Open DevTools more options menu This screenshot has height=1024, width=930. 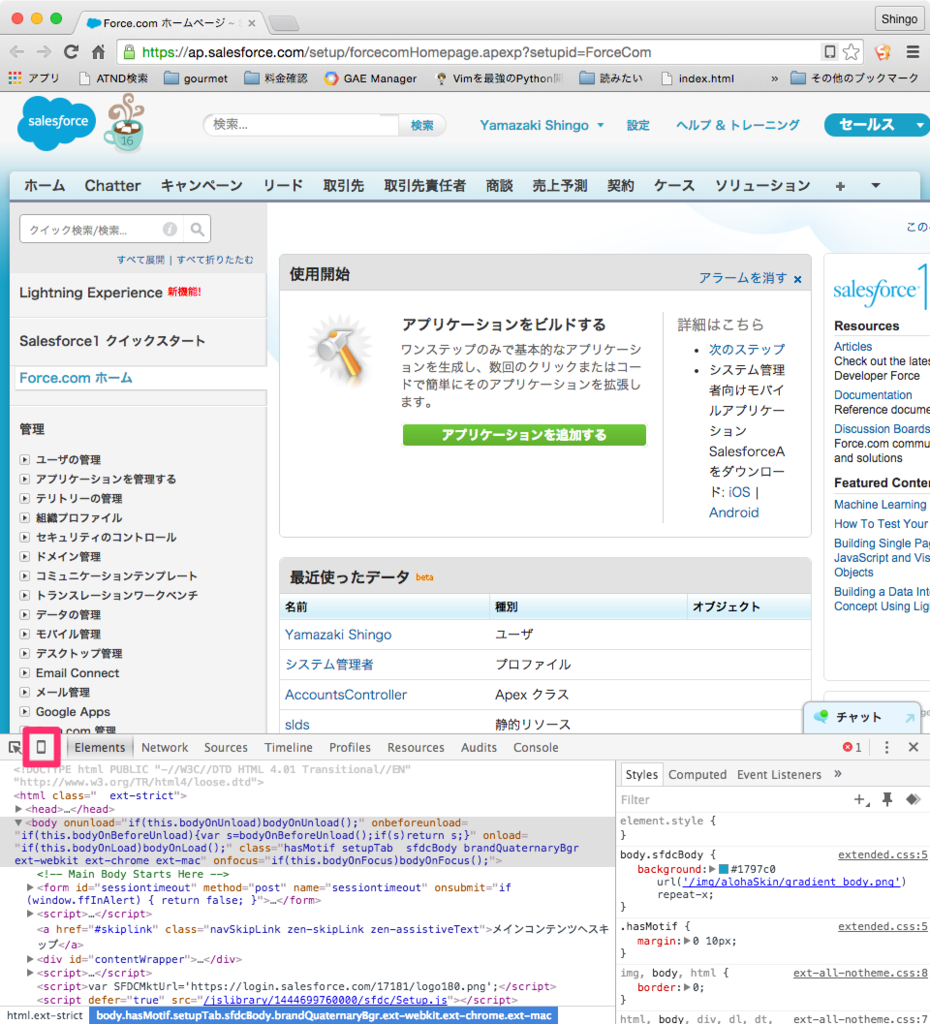click(886, 747)
